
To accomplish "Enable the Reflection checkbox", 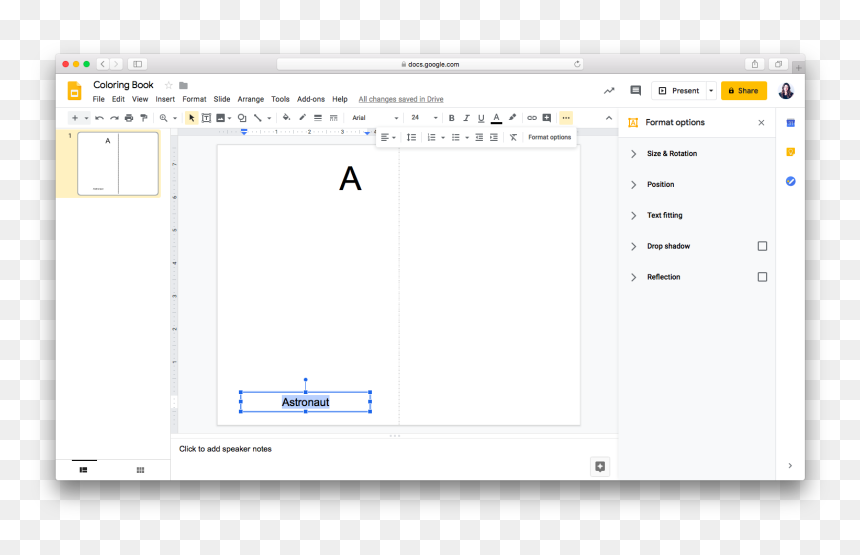I will tap(762, 277).
